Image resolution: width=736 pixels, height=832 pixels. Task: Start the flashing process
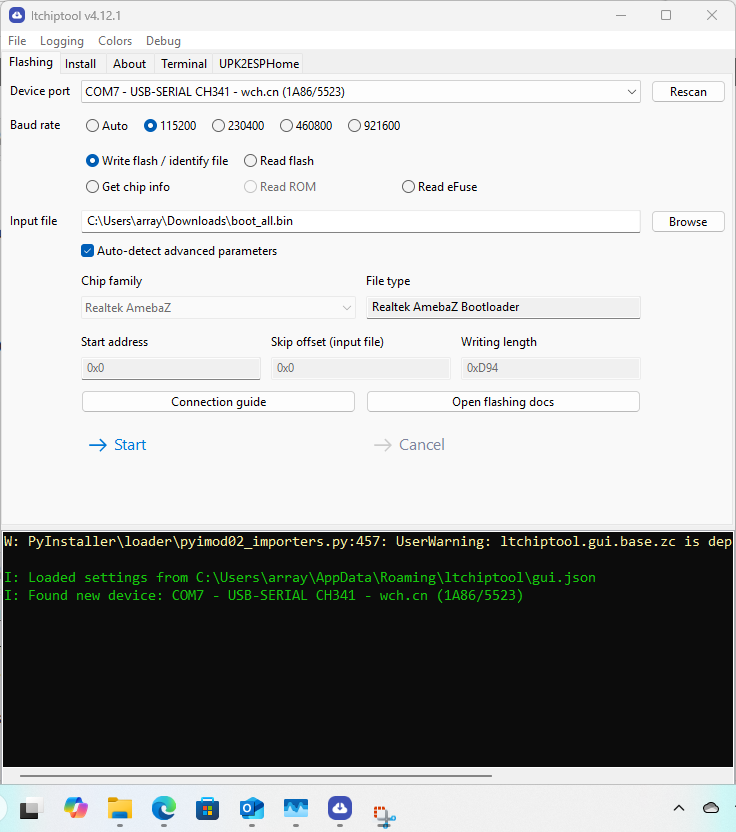point(118,445)
